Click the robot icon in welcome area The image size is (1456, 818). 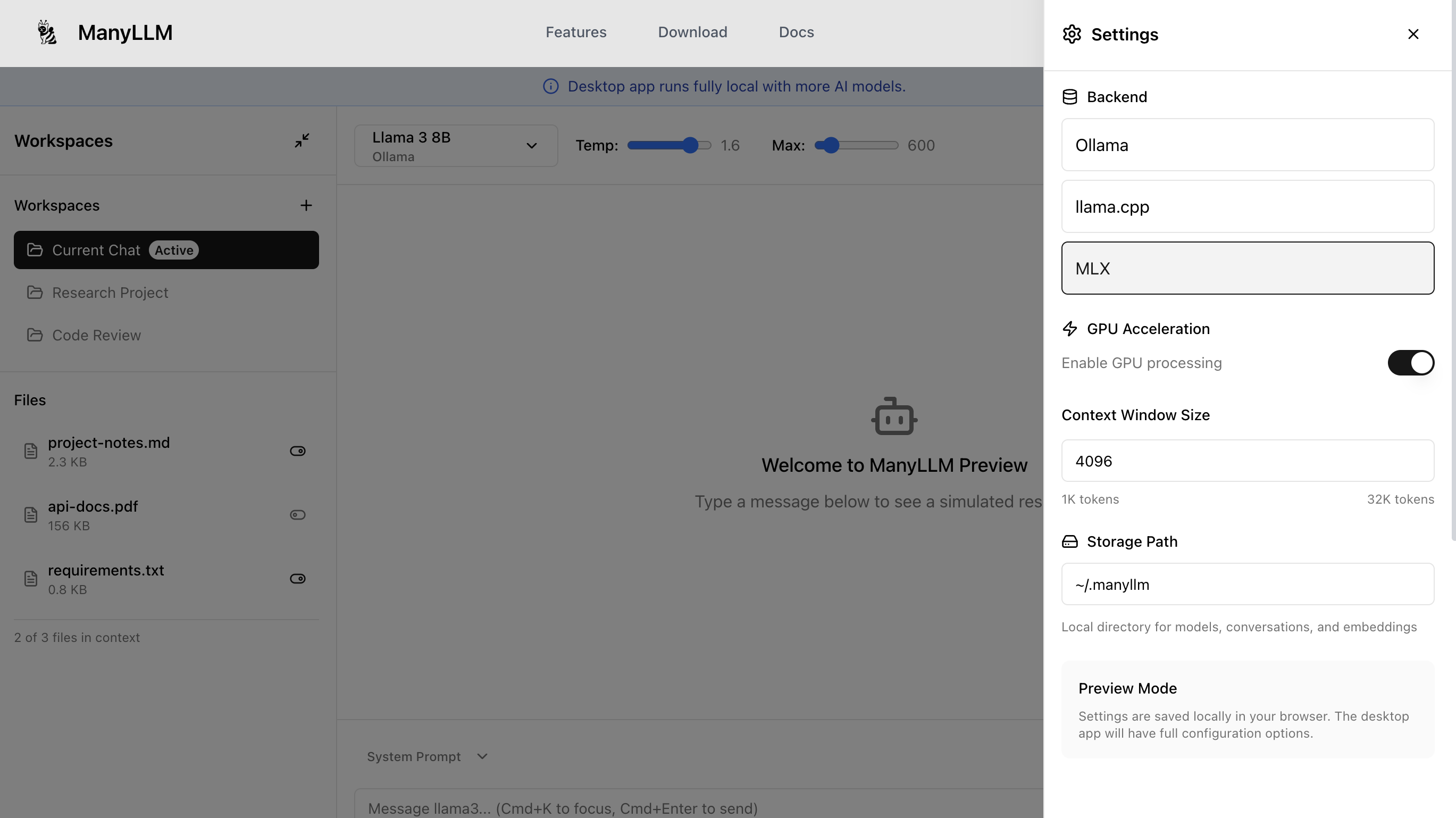[x=893, y=416]
